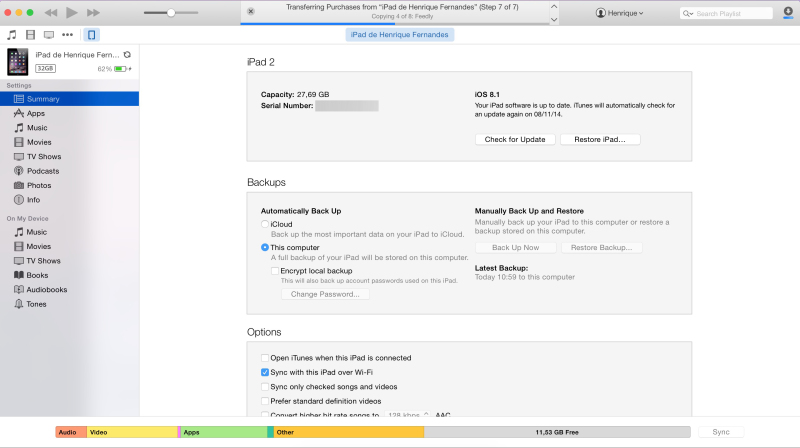This screenshot has width=800, height=448.
Task: Click the Sync button
Action: [721, 432]
